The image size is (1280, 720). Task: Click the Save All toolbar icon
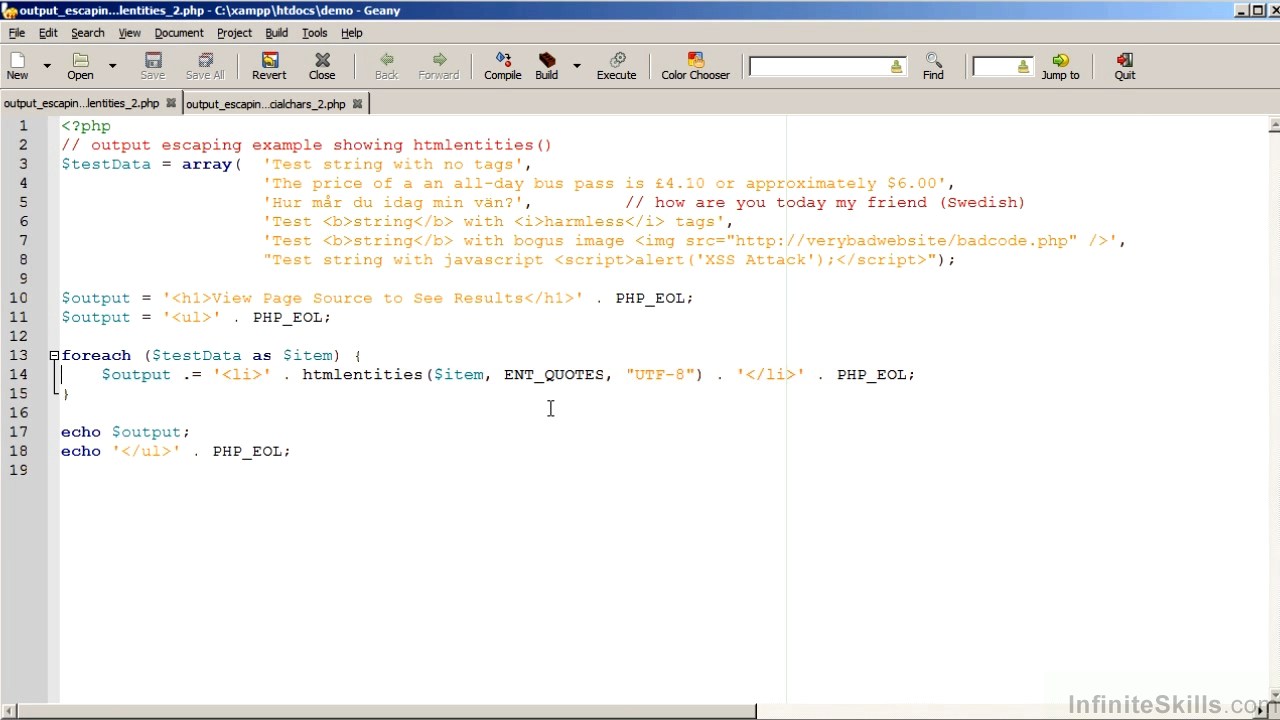tap(205, 66)
